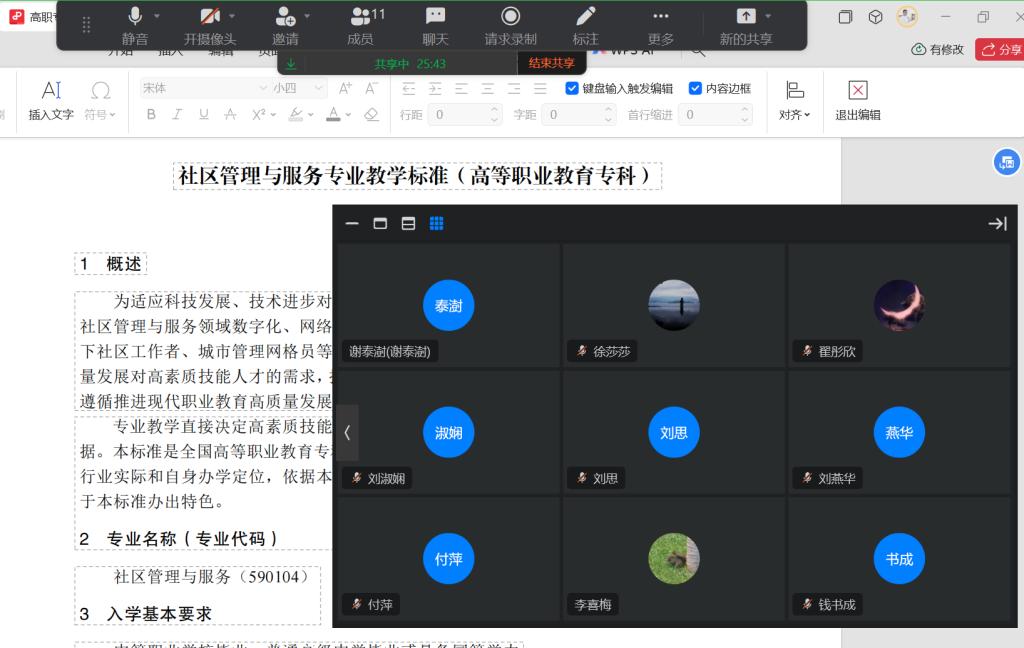Uncheck keyboard input triggers editing checkbox
This screenshot has width=1024, height=648.
point(572,88)
